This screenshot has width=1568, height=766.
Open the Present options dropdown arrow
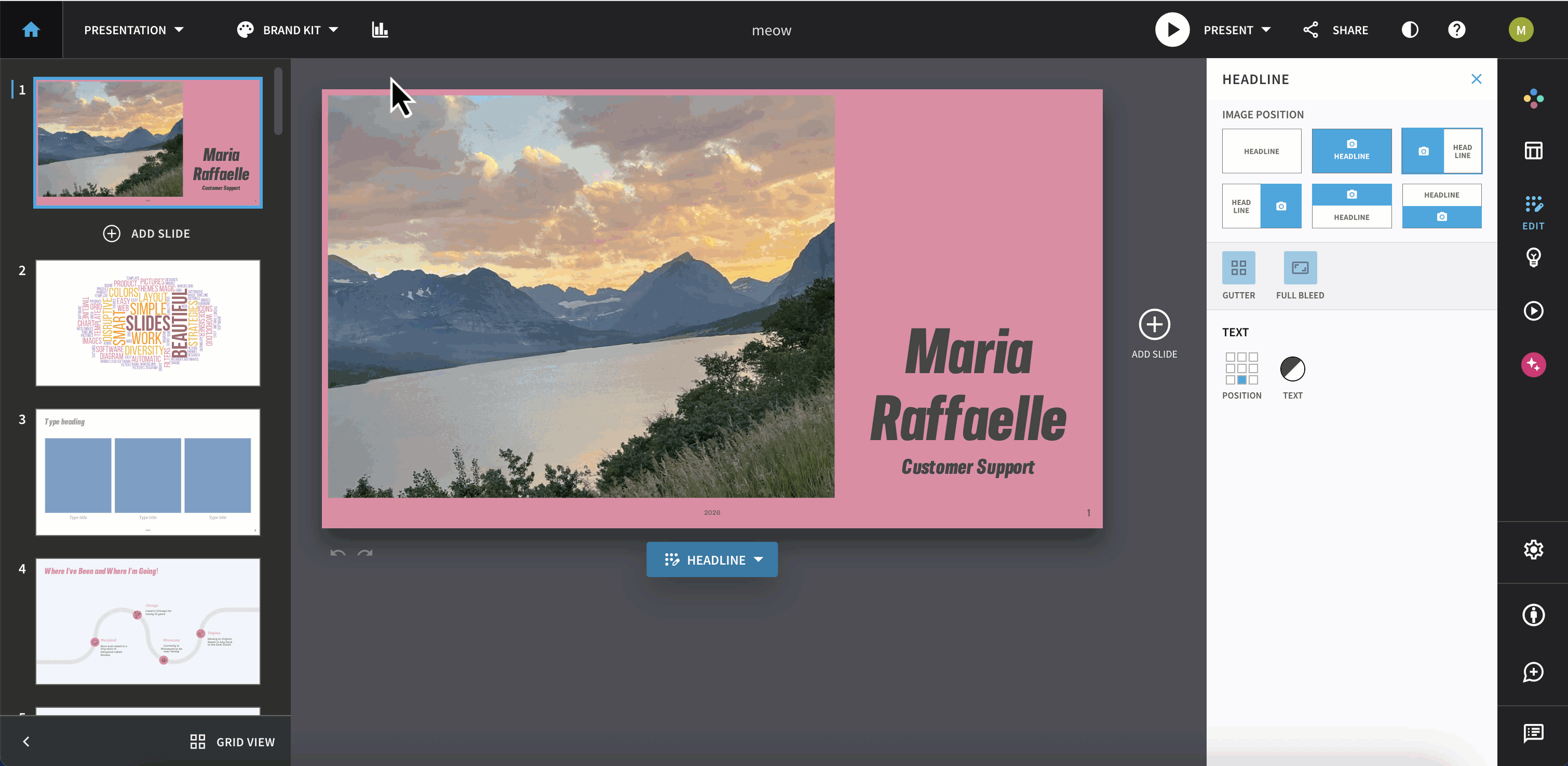pyautogui.click(x=1266, y=30)
